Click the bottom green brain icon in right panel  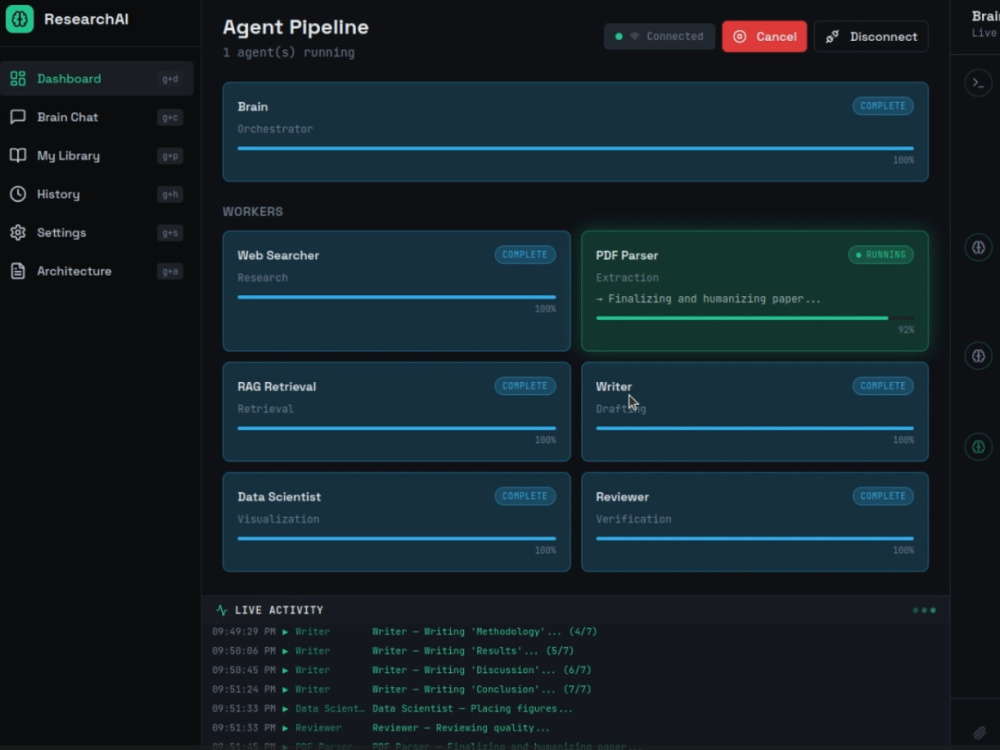(978, 447)
